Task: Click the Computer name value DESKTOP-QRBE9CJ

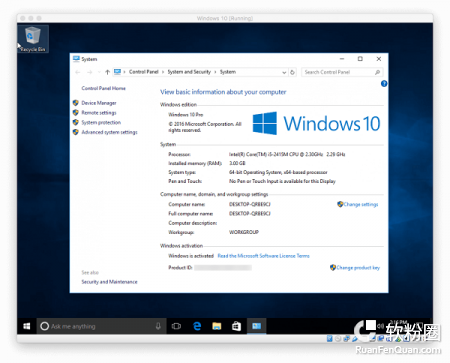Action: pos(250,204)
